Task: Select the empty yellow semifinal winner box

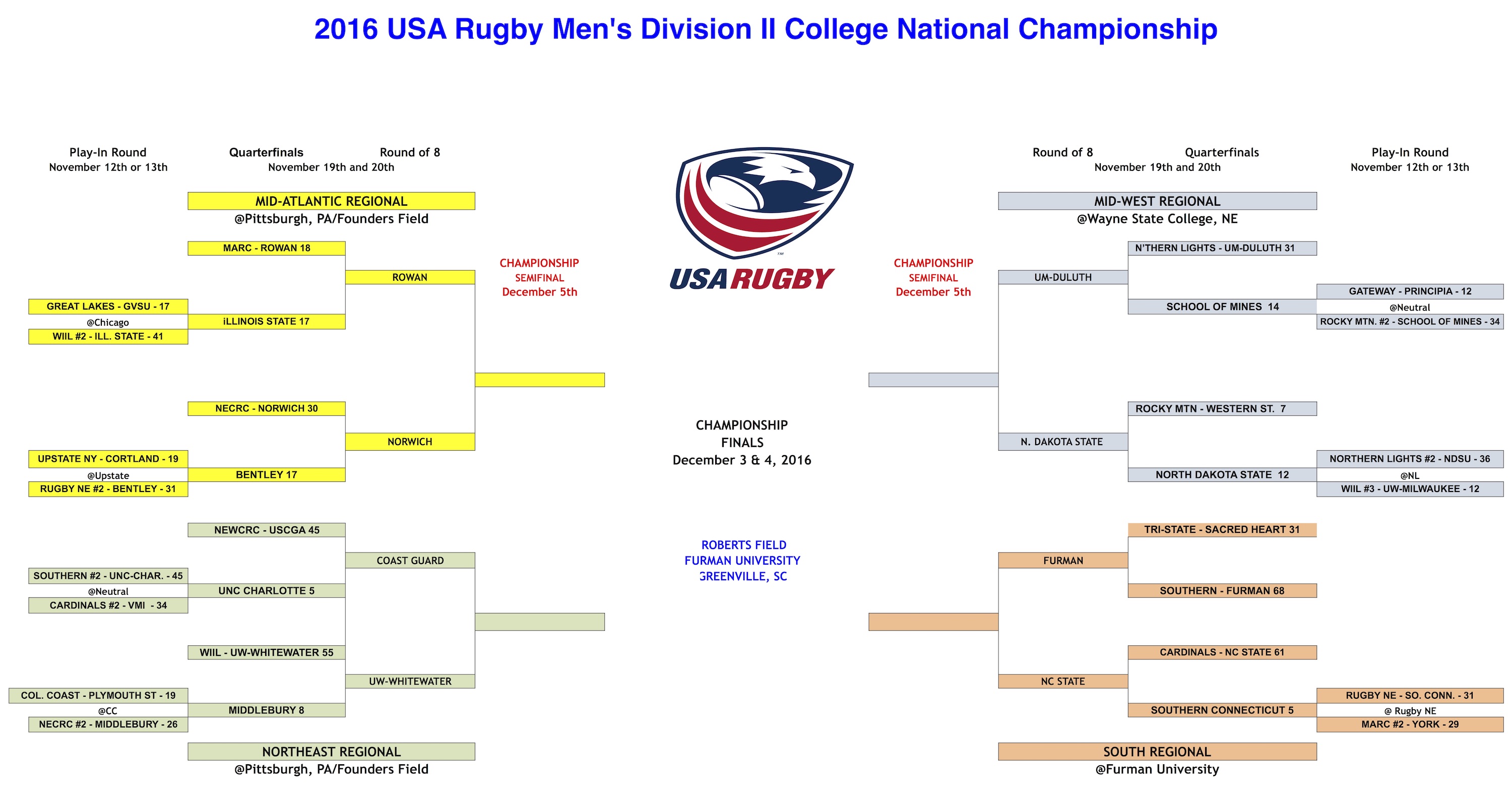Action: (539, 380)
